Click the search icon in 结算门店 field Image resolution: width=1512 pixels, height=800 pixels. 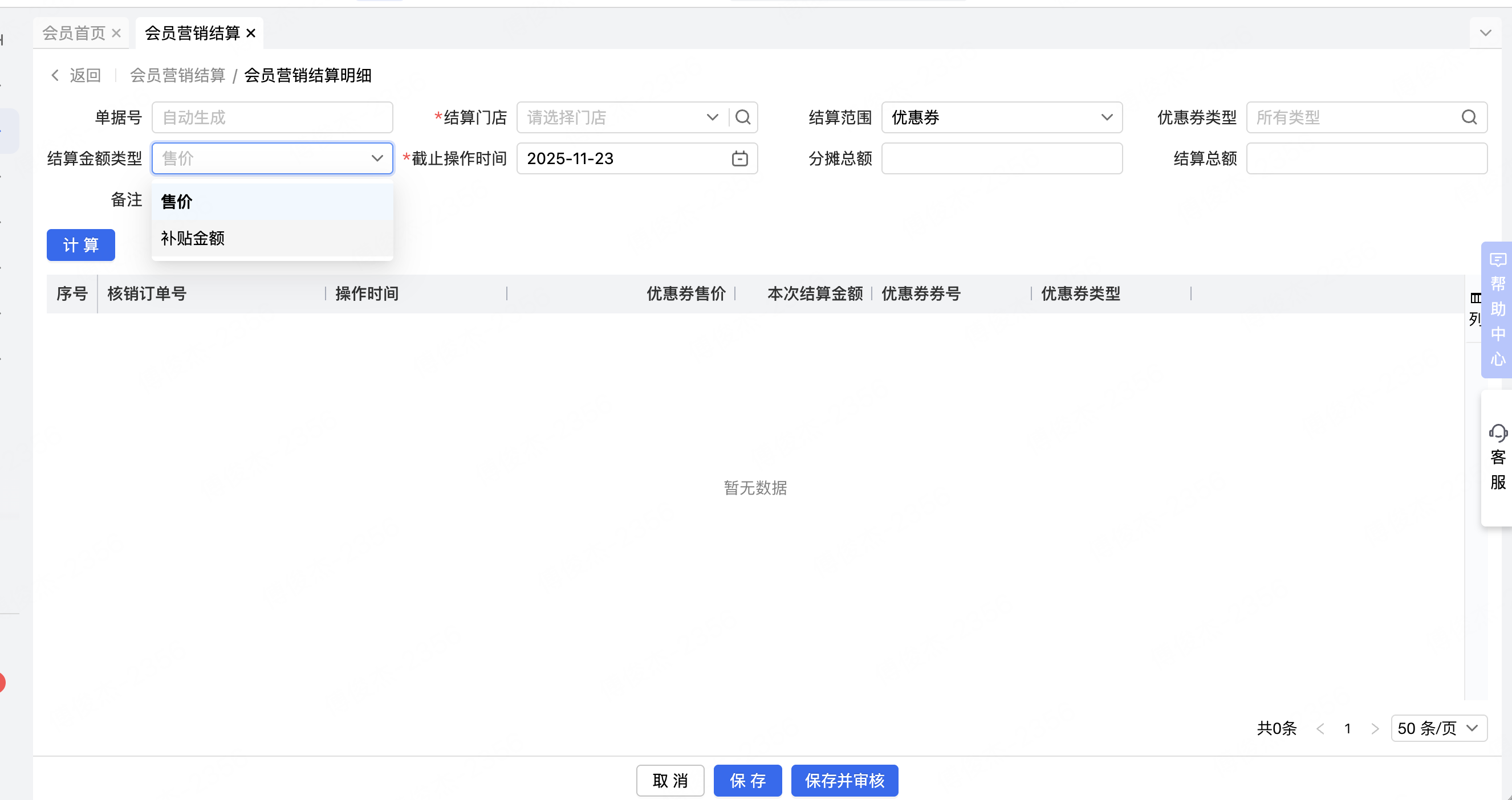[743, 117]
